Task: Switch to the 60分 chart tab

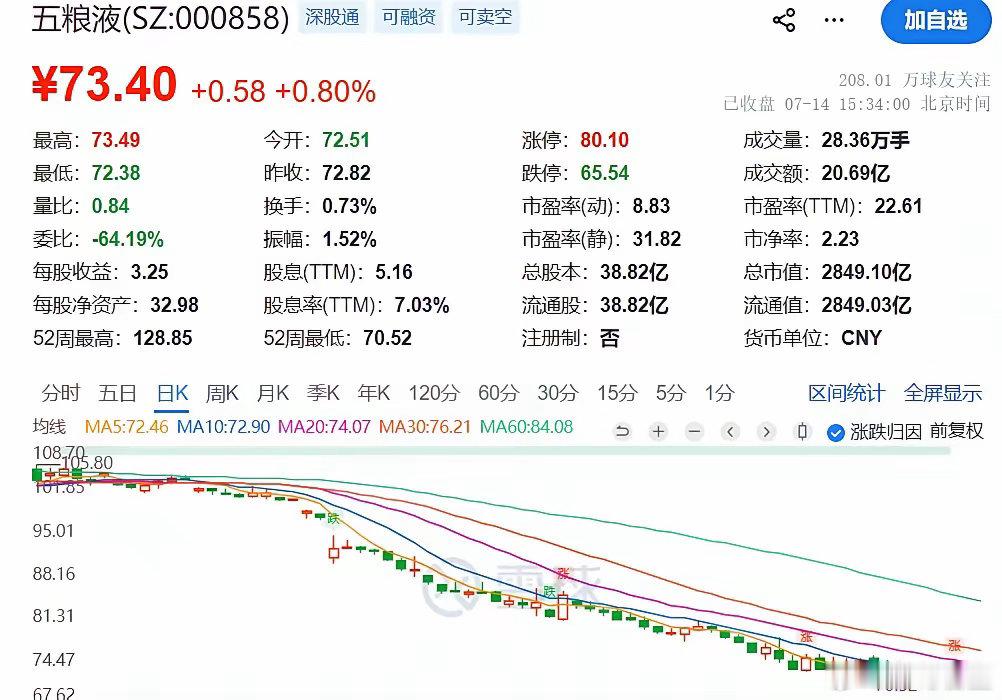Action: (x=498, y=393)
